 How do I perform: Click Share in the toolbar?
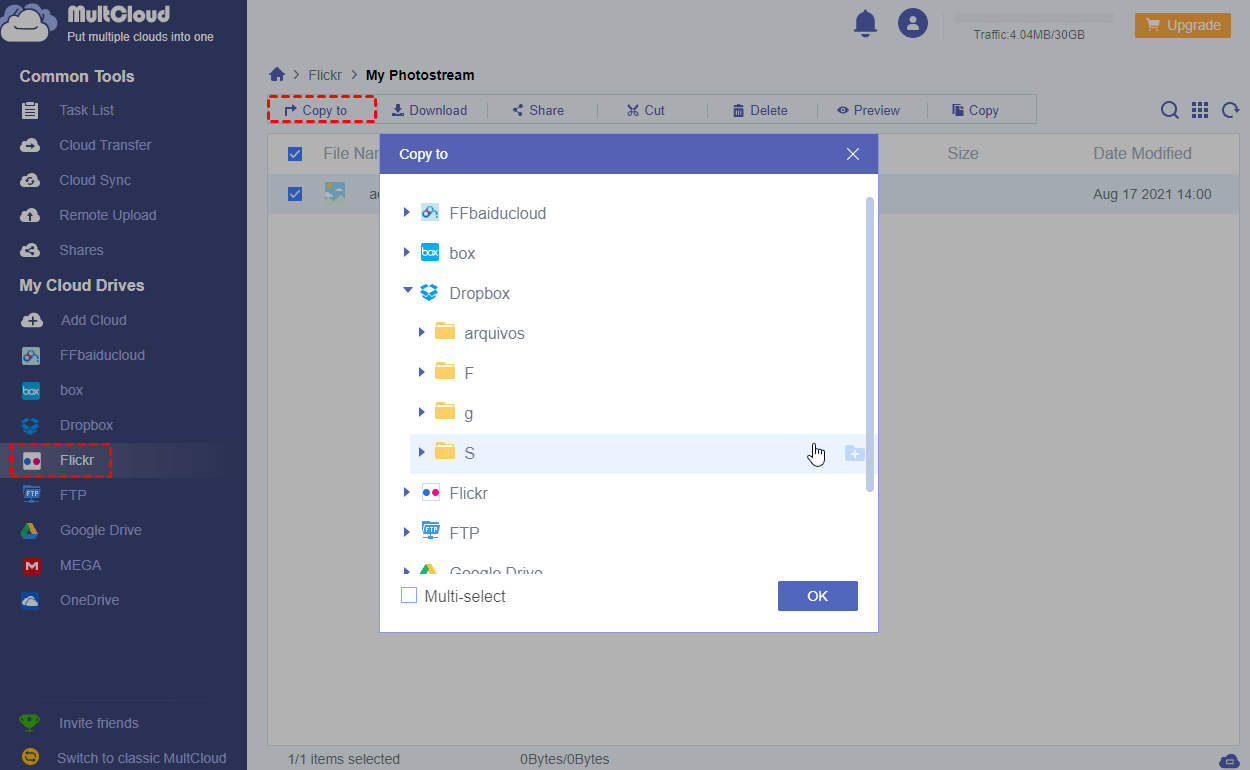(x=538, y=110)
